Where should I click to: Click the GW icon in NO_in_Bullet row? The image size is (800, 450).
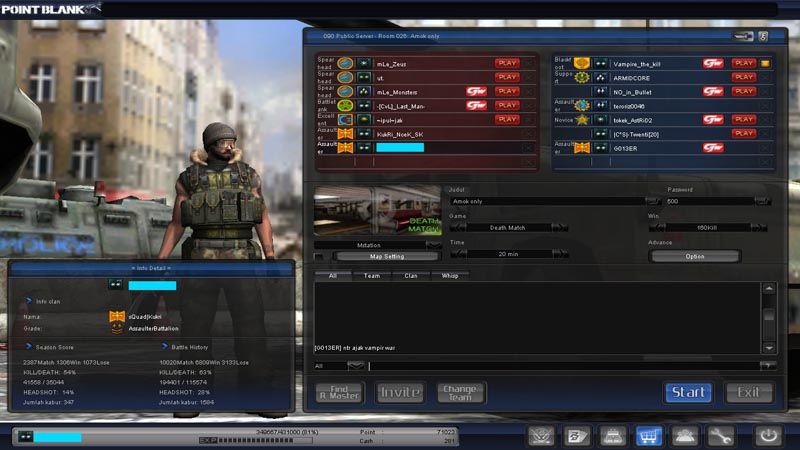coord(713,91)
